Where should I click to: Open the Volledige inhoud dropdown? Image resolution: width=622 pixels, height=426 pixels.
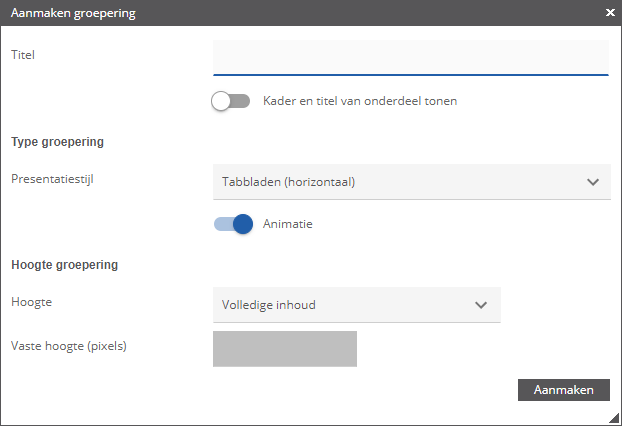tap(357, 305)
